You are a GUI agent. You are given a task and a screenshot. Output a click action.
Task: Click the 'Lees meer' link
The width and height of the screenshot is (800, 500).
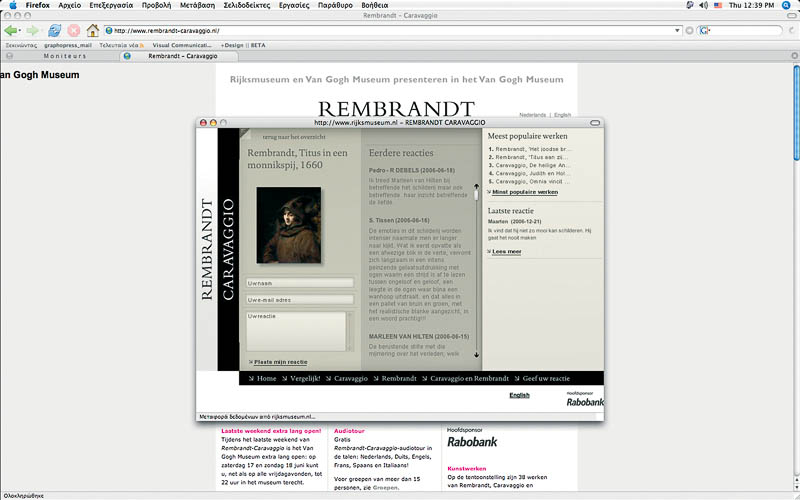tap(507, 252)
